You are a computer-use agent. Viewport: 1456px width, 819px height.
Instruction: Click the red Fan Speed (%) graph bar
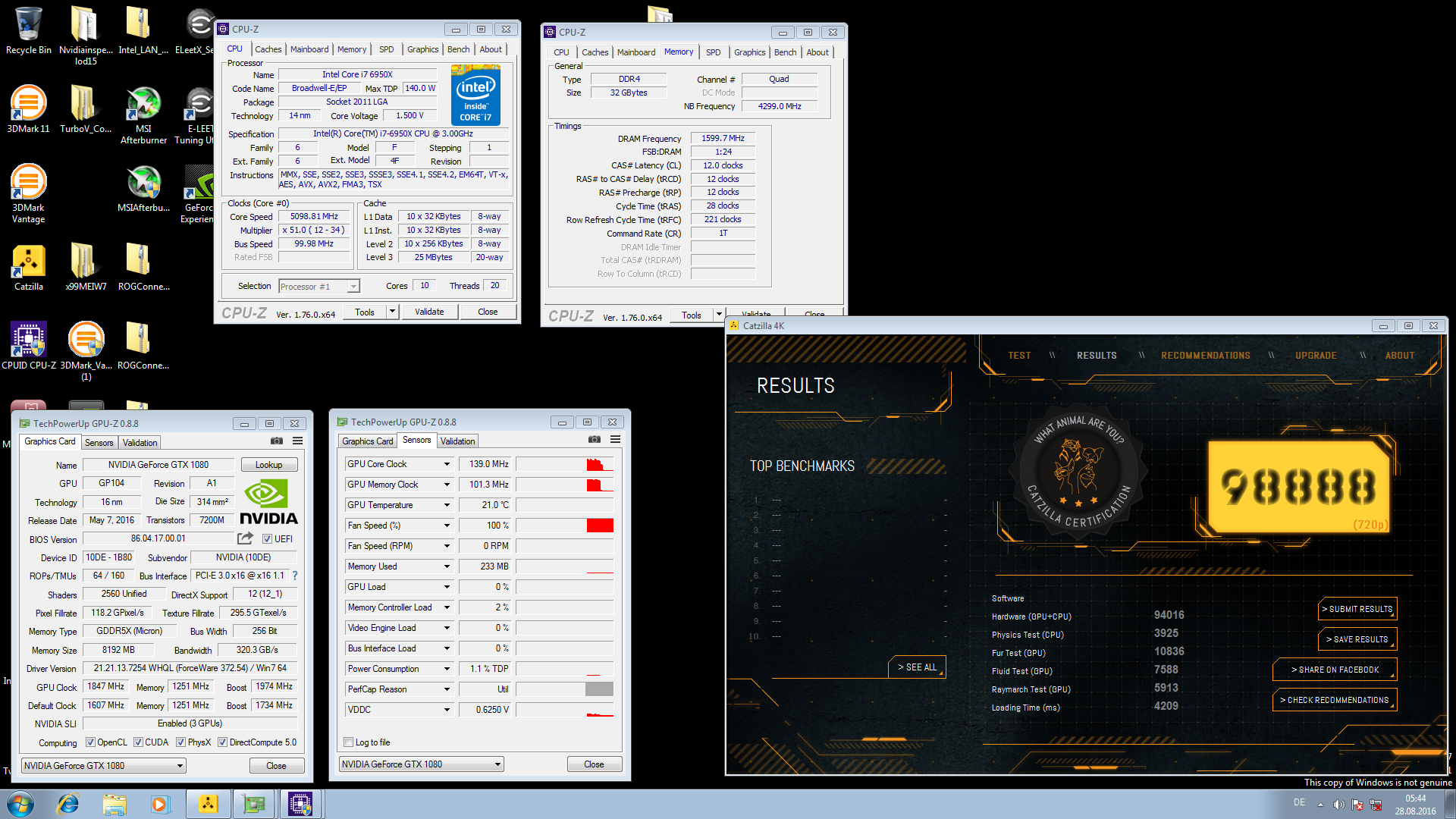coord(600,526)
